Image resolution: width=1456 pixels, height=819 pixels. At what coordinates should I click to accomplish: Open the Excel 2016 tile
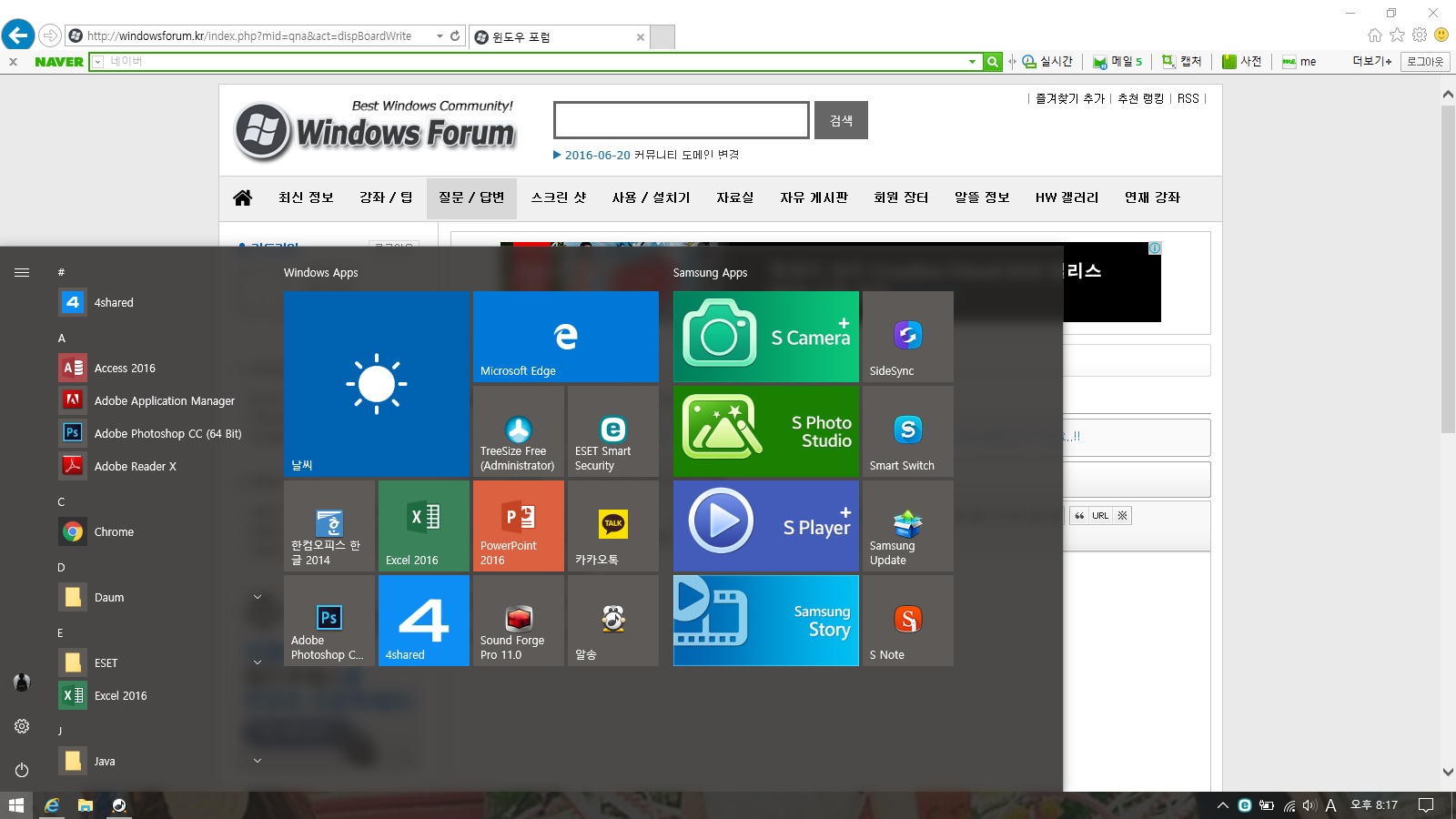[x=423, y=526]
